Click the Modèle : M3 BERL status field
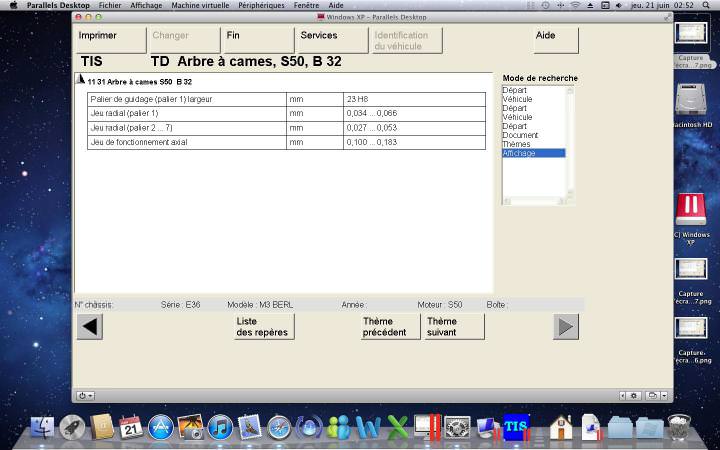Image resolution: width=720 pixels, height=450 pixels. [x=260, y=304]
